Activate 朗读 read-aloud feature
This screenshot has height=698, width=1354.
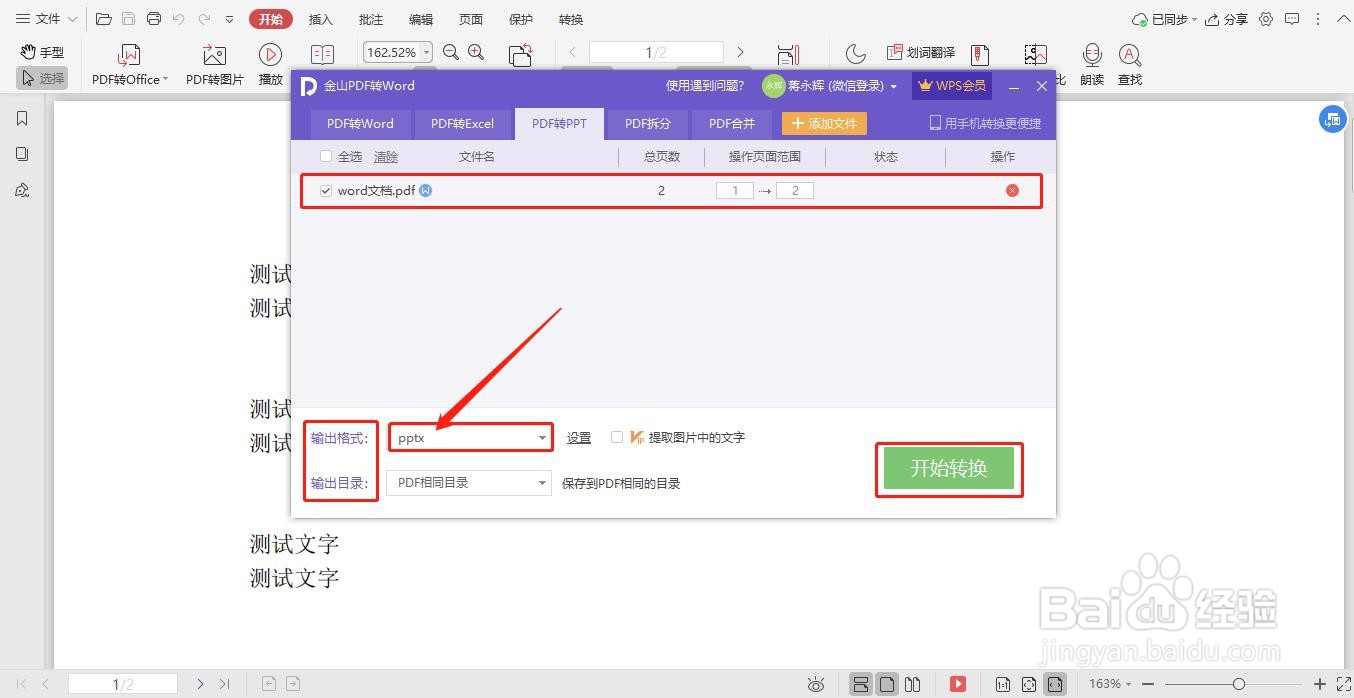click(x=1091, y=62)
